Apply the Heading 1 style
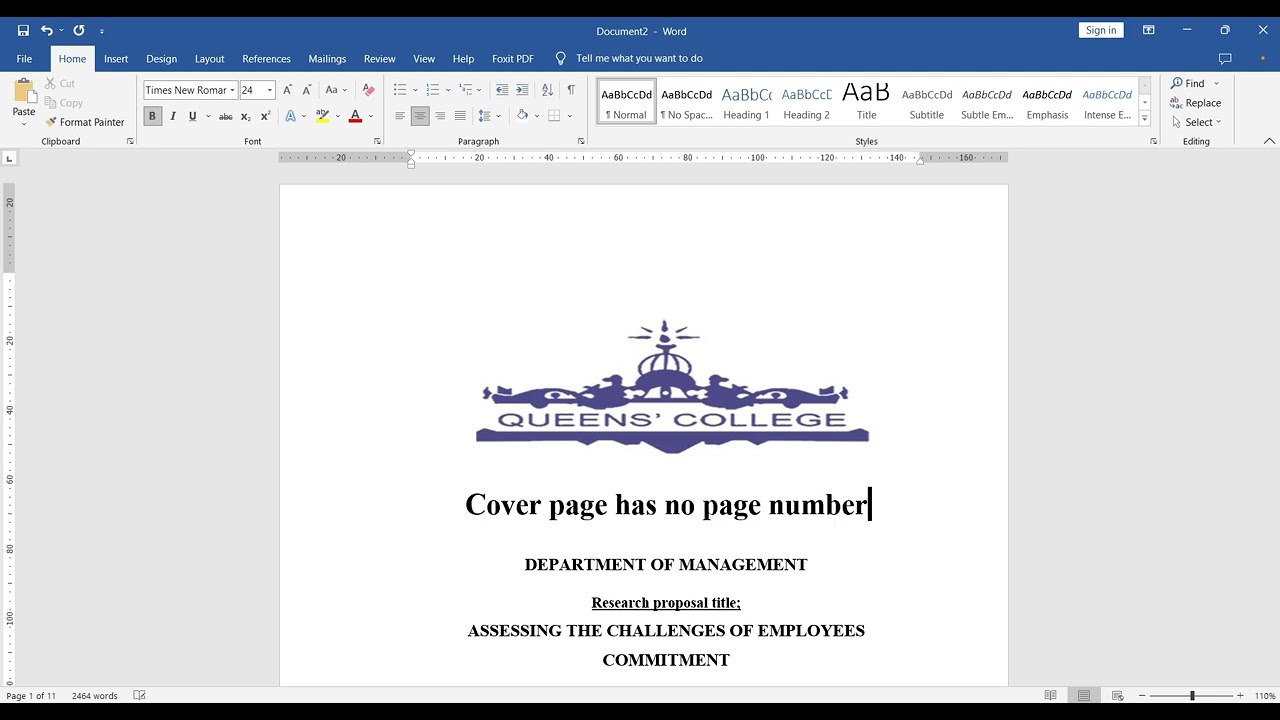Screen dimensions: 1280x720 tap(746, 102)
